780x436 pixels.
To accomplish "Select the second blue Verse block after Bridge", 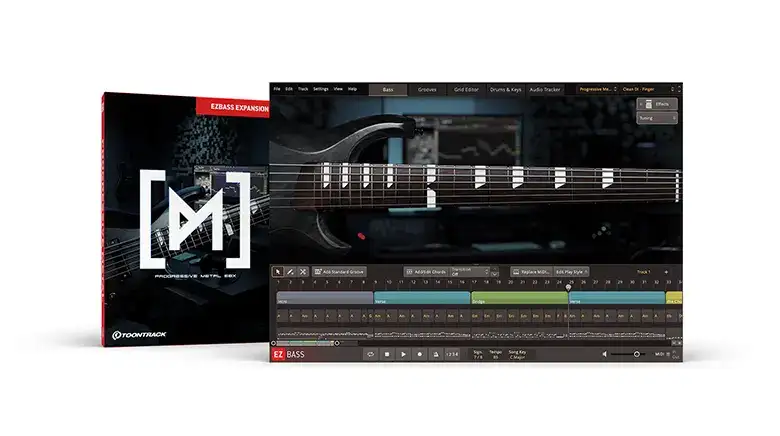I will (617, 298).
